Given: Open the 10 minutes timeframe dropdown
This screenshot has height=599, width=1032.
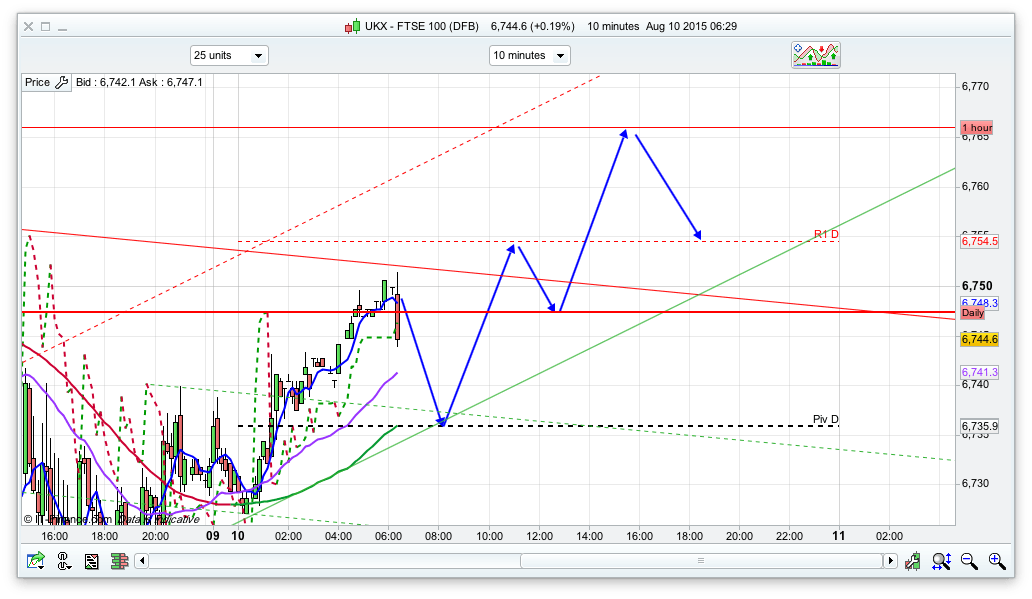Looking at the screenshot, I should [529, 56].
